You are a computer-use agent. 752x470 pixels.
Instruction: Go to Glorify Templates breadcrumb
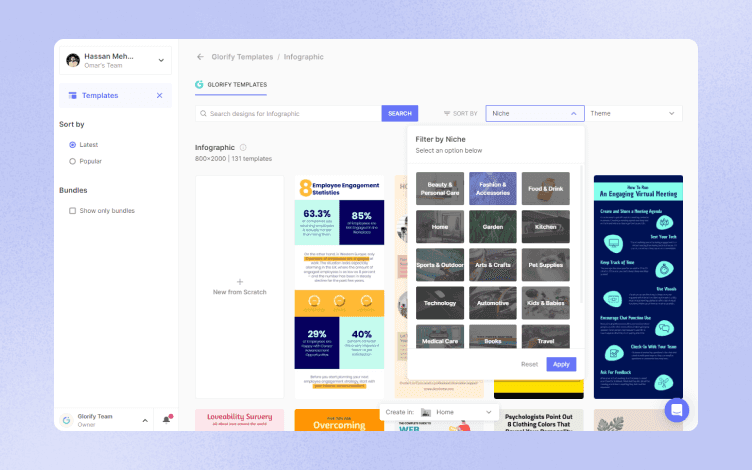[x=242, y=57]
